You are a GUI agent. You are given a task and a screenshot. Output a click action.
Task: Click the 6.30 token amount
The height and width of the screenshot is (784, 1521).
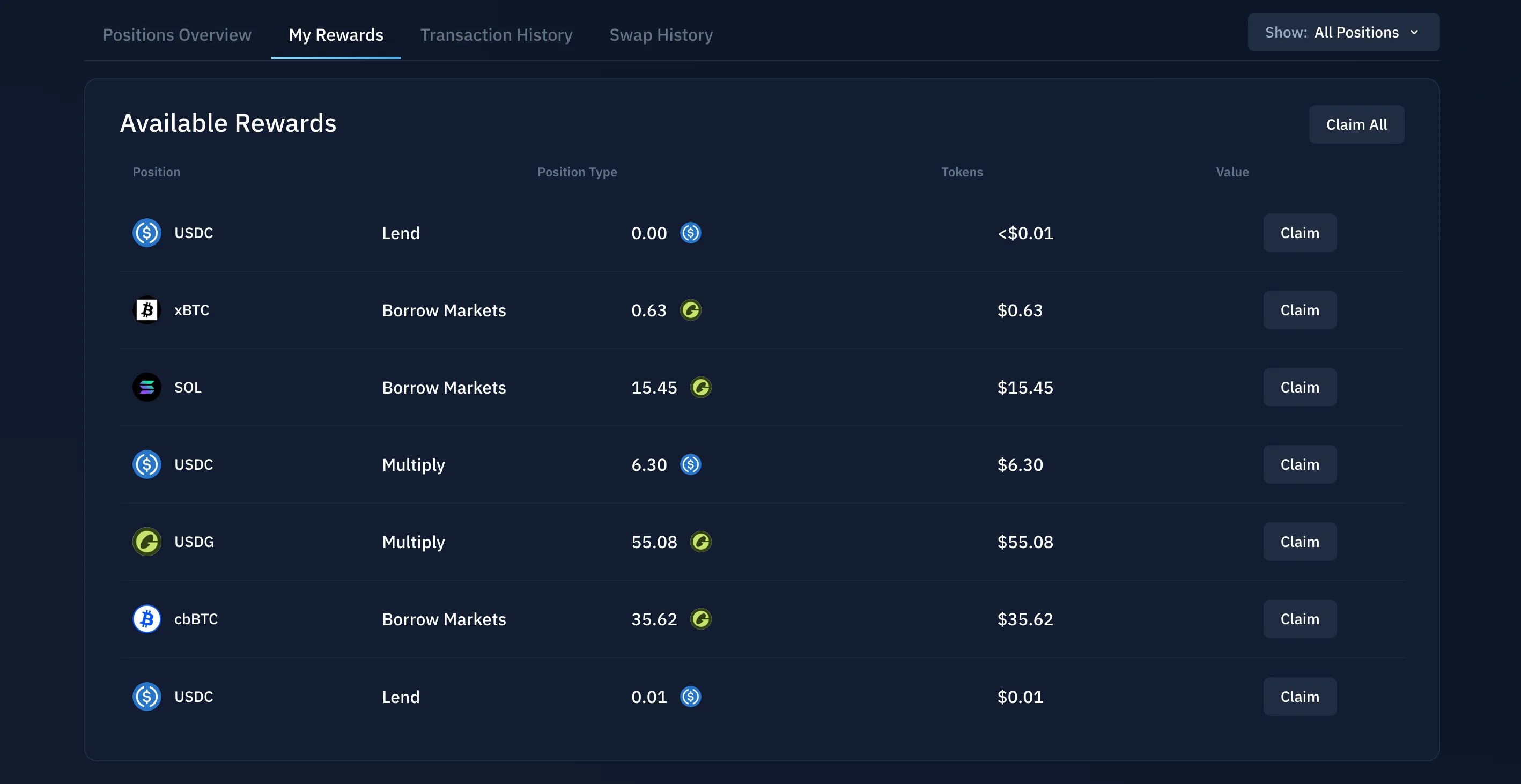649,464
